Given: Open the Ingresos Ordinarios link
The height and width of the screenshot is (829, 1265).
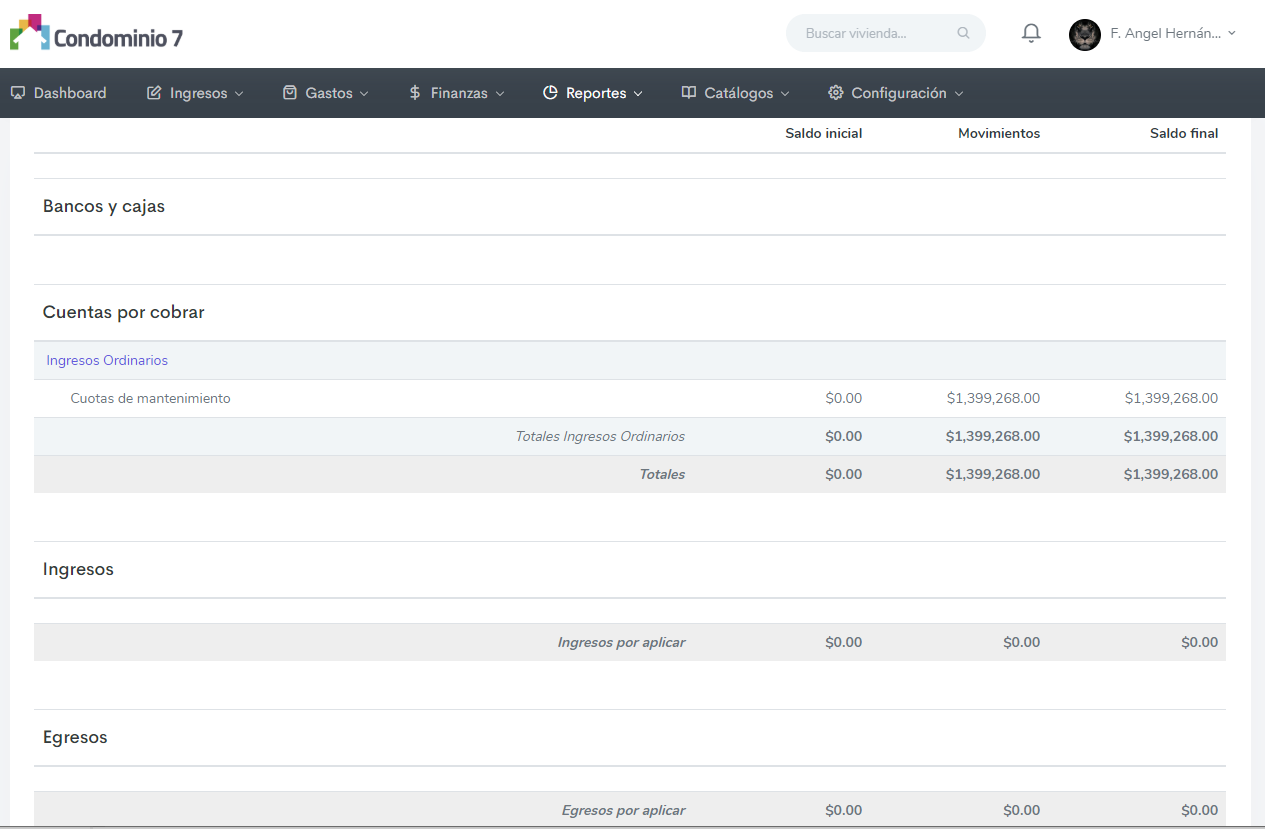Looking at the screenshot, I should tap(107, 360).
